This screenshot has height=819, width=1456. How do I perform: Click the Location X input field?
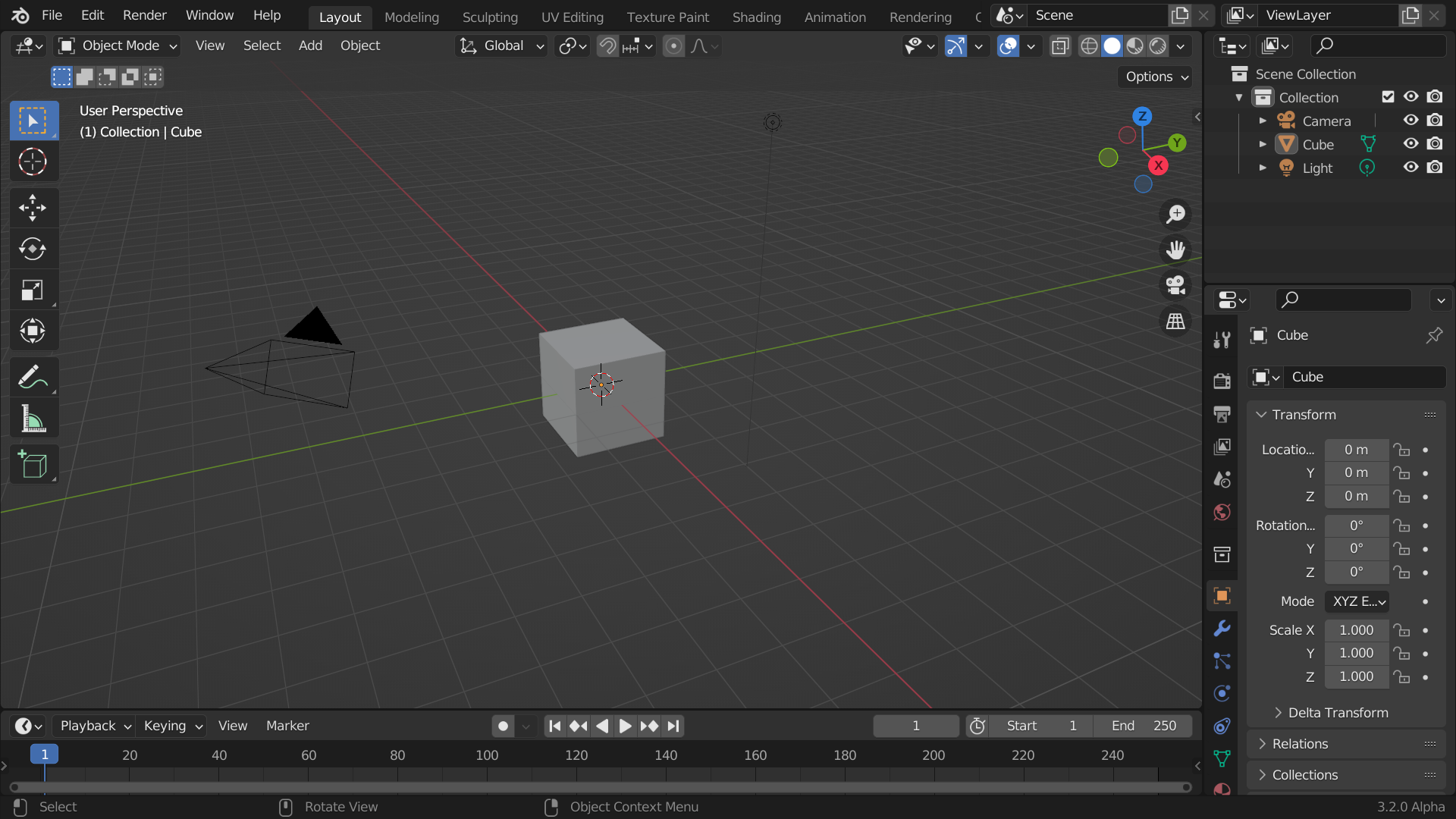click(x=1356, y=449)
